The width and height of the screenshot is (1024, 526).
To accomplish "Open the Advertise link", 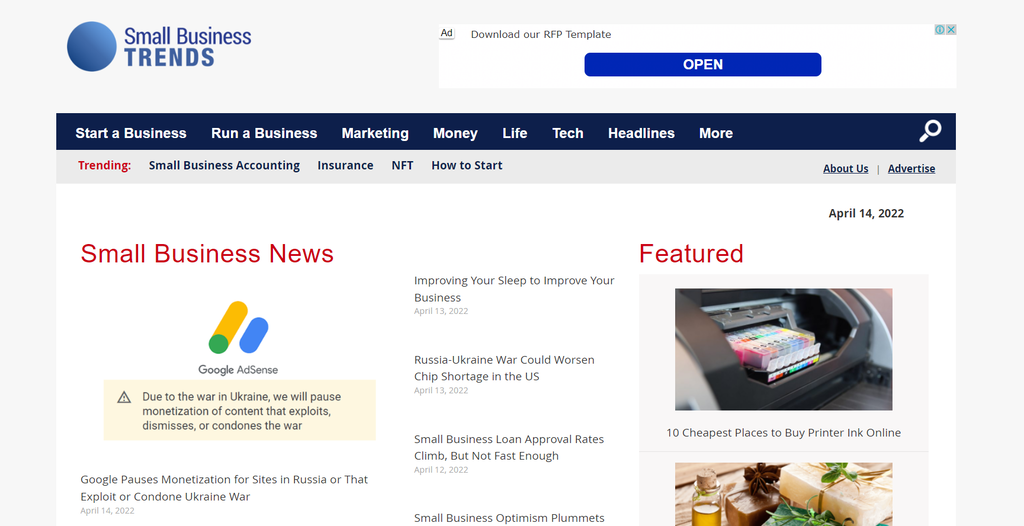I will pos(911,169).
